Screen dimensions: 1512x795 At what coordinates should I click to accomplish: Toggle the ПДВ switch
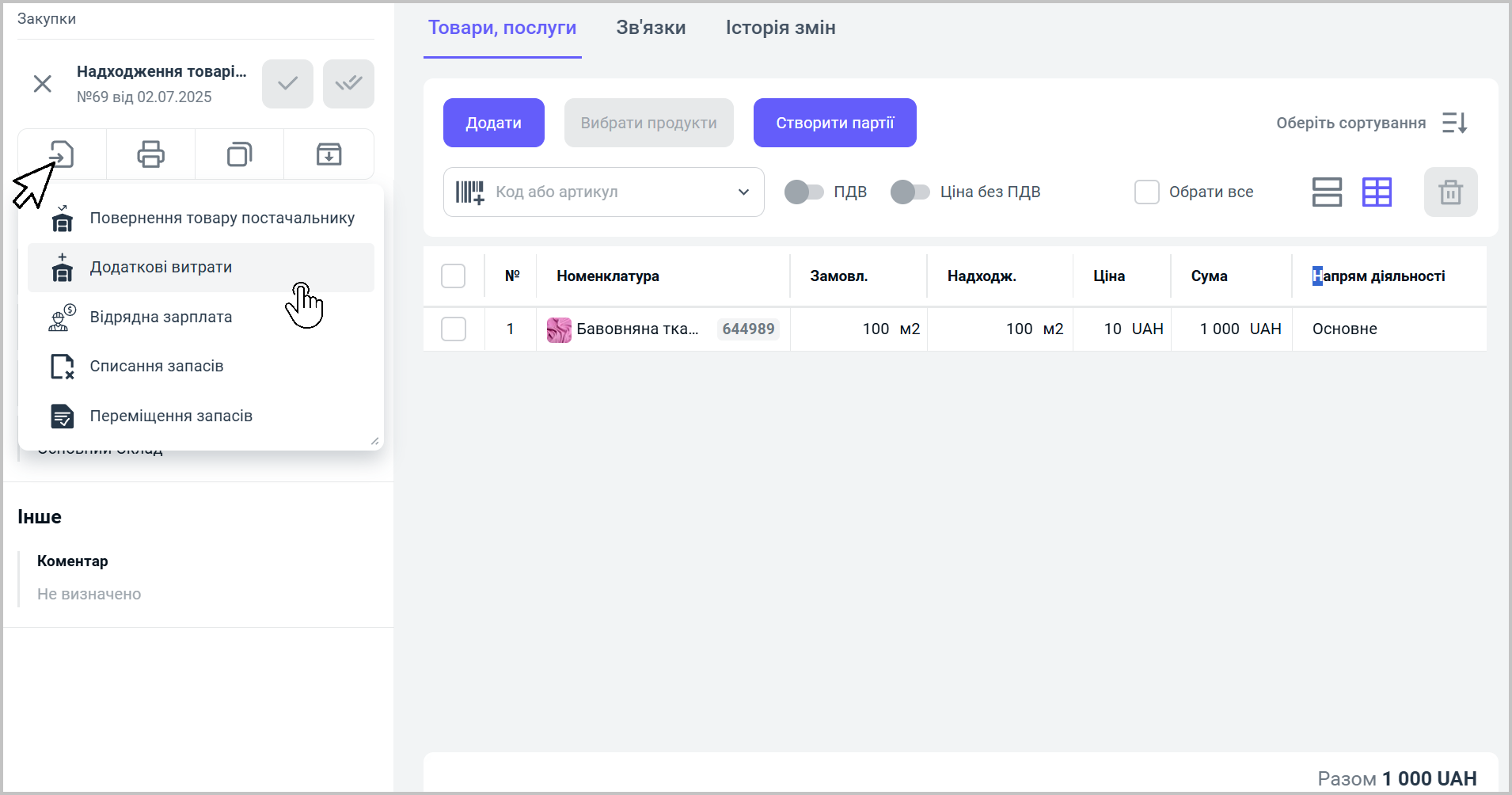tap(803, 192)
